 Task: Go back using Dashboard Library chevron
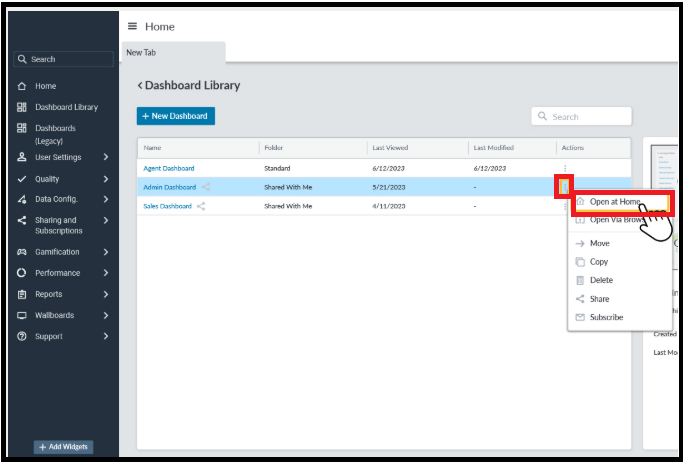pyautogui.click(x=140, y=85)
